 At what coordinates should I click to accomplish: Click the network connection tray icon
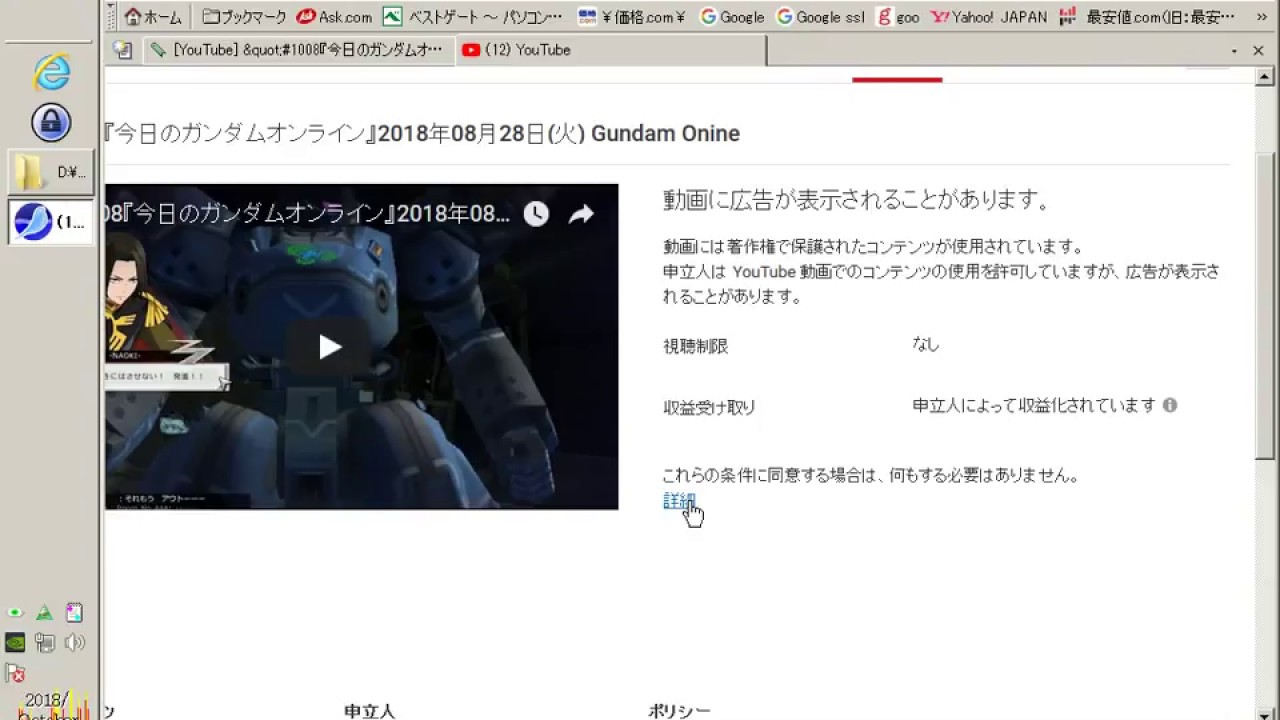44,643
